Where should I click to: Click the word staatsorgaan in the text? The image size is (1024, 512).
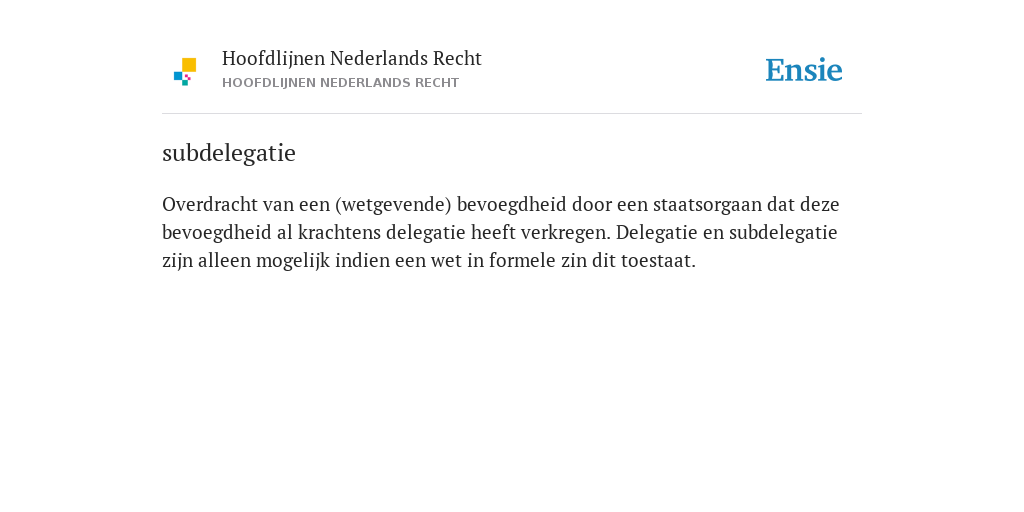click(x=707, y=205)
